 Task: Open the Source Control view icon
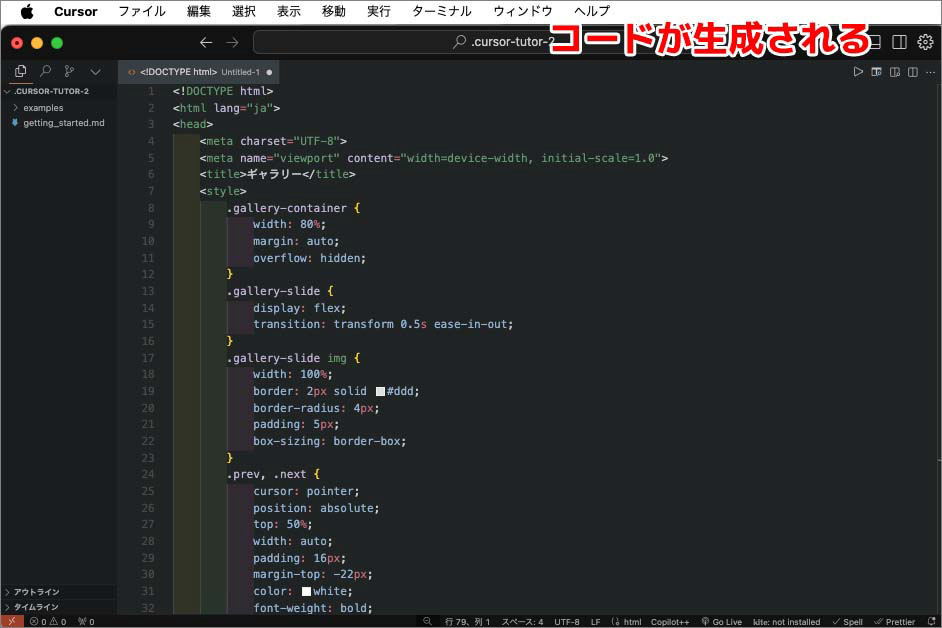tap(69, 71)
